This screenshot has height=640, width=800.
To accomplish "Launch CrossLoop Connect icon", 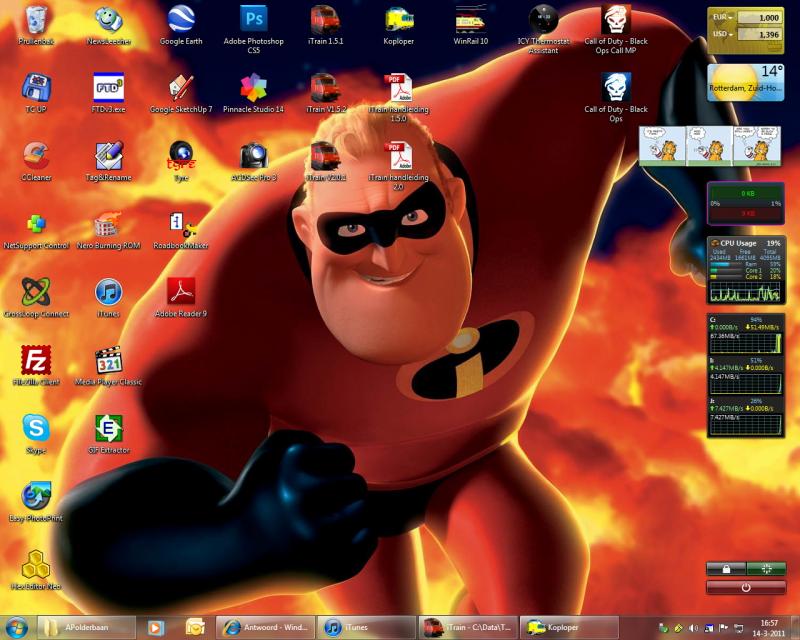I will click(x=36, y=298).
